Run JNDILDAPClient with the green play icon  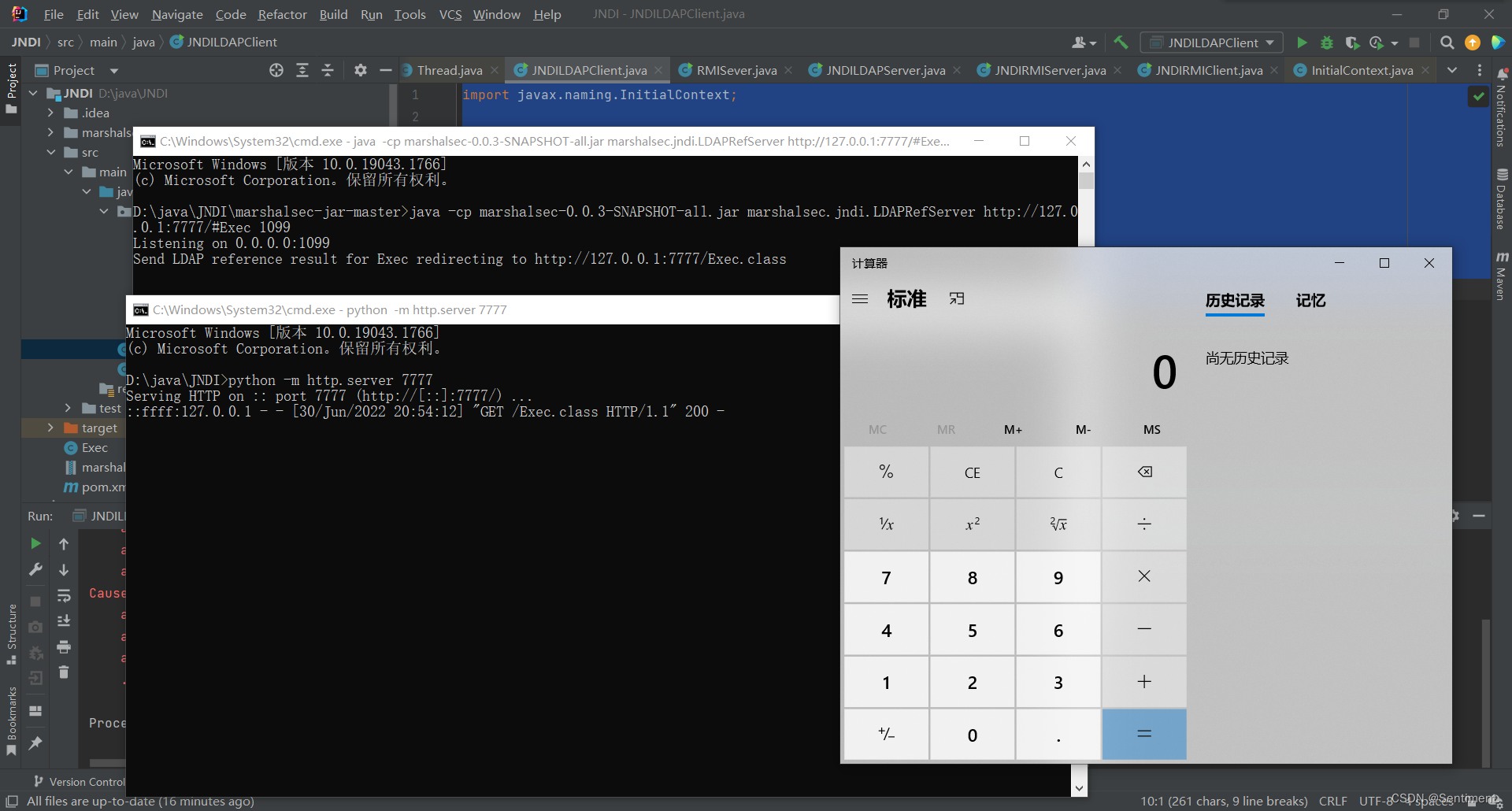click(1302, 43)
